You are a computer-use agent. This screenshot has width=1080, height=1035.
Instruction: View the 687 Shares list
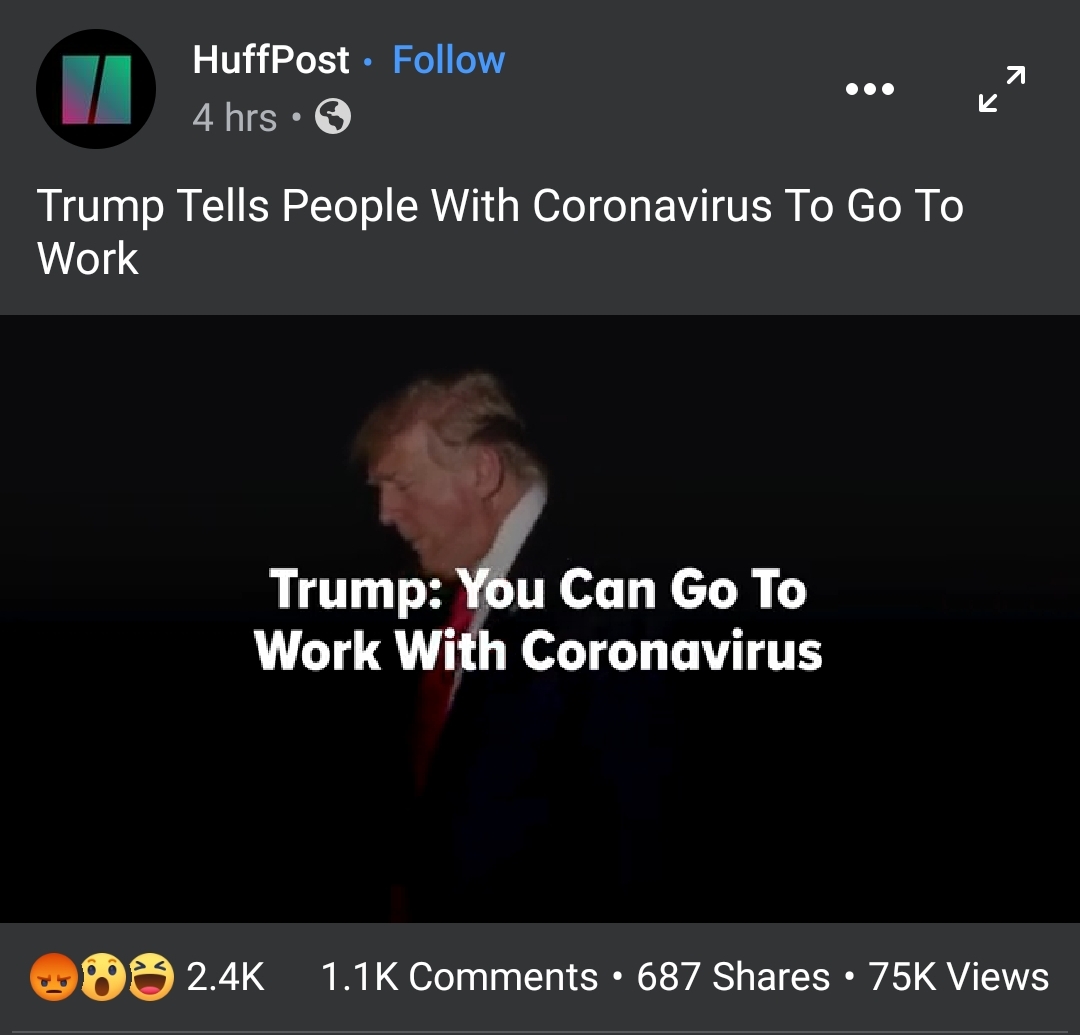tap(733, 976)
